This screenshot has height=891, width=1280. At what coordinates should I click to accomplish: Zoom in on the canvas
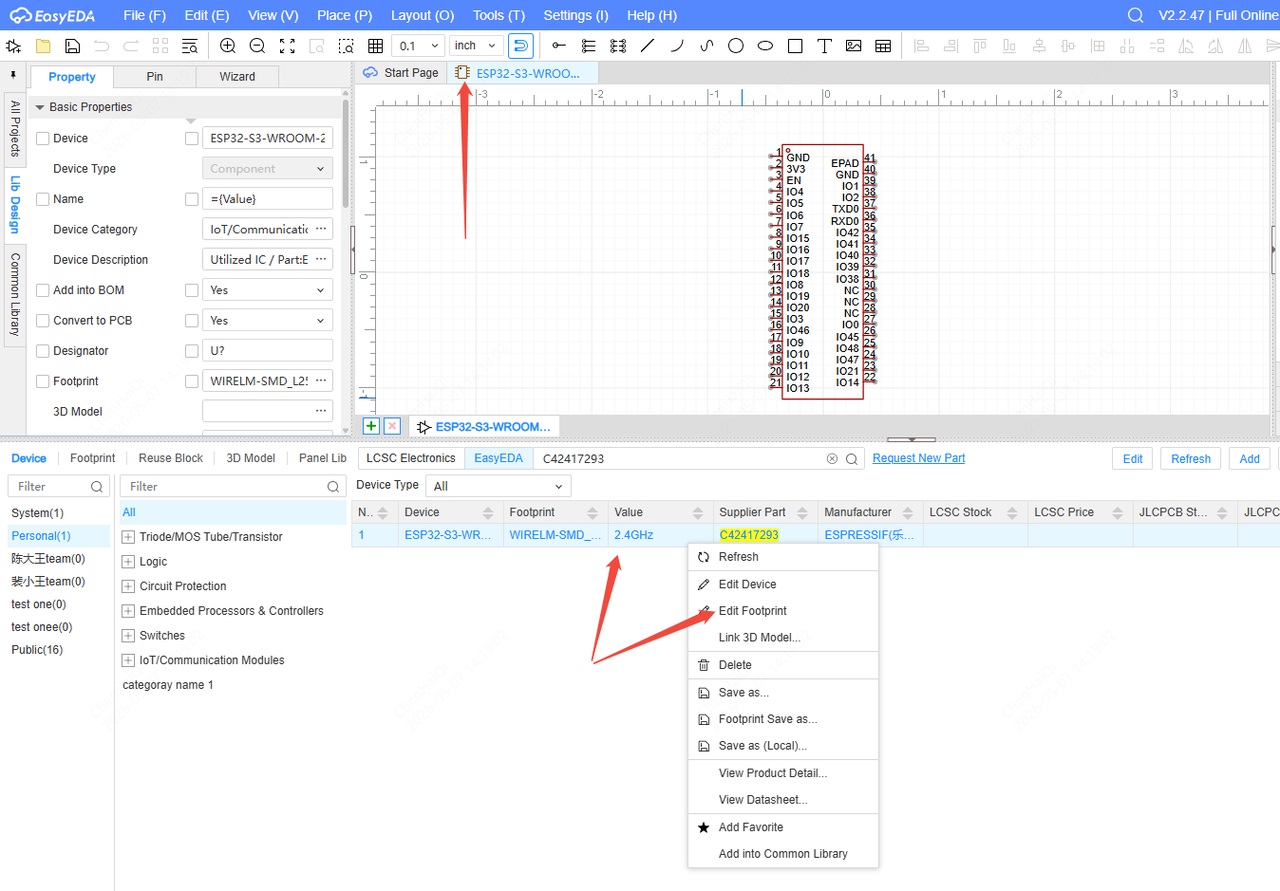point(228,46)
